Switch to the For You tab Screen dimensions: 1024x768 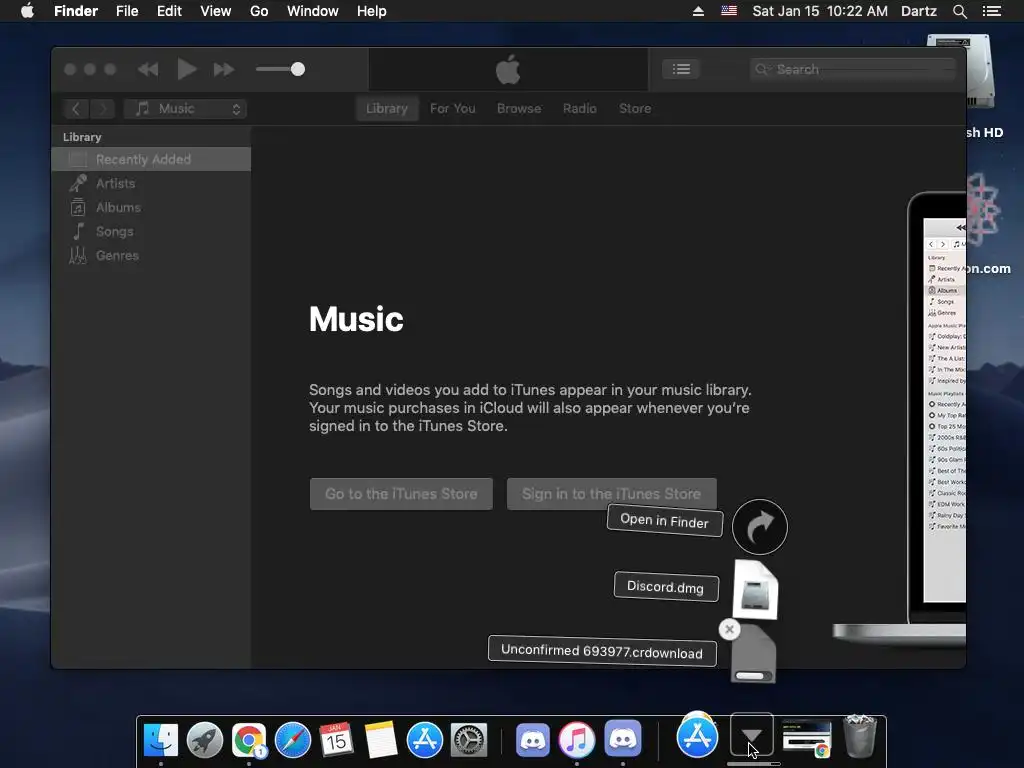(453, 108)
